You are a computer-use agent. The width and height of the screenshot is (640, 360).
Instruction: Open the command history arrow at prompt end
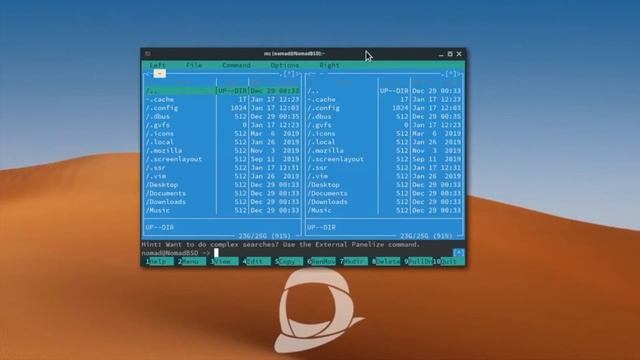(458, 253)
